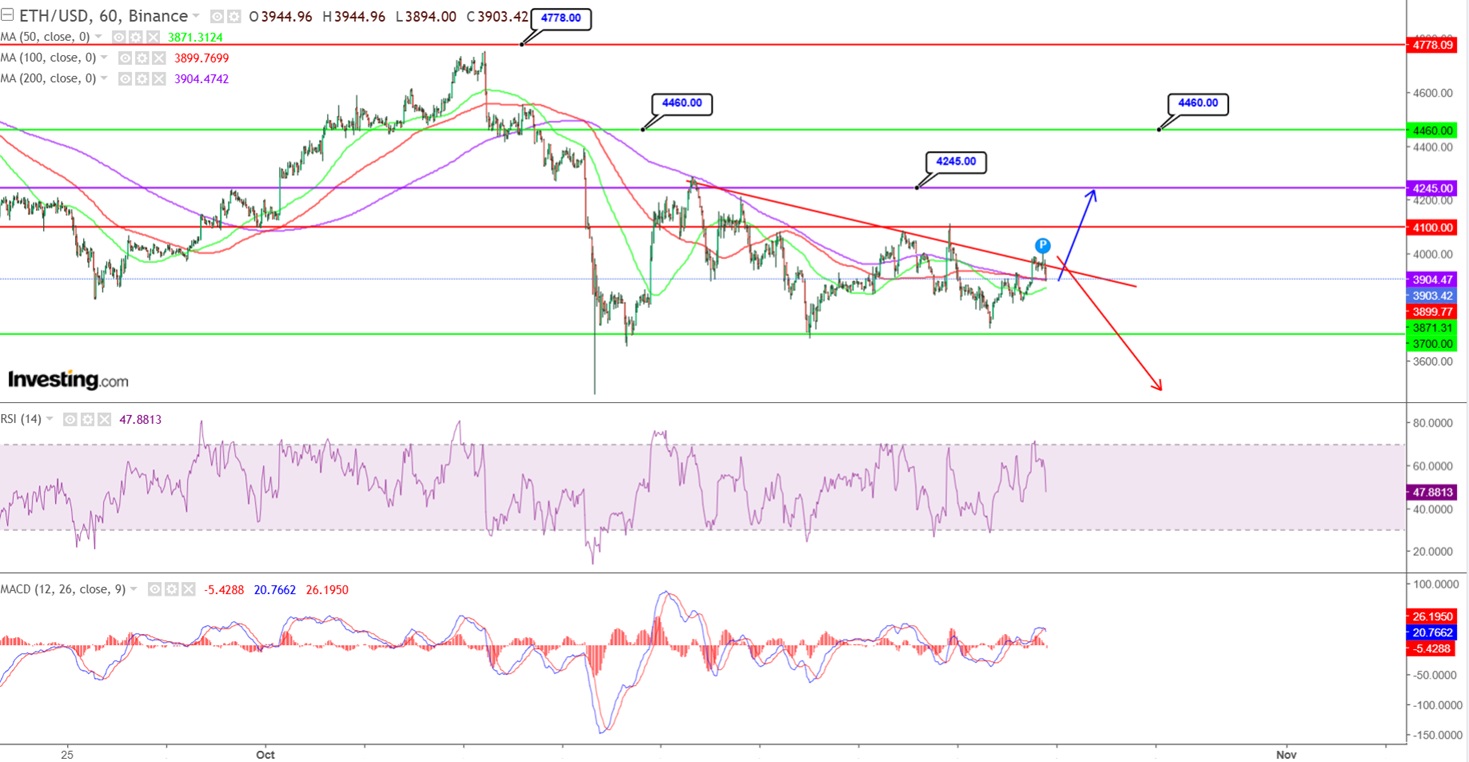
Task: Remove the MA 200 indicator
Action: (x=159, y=78)
